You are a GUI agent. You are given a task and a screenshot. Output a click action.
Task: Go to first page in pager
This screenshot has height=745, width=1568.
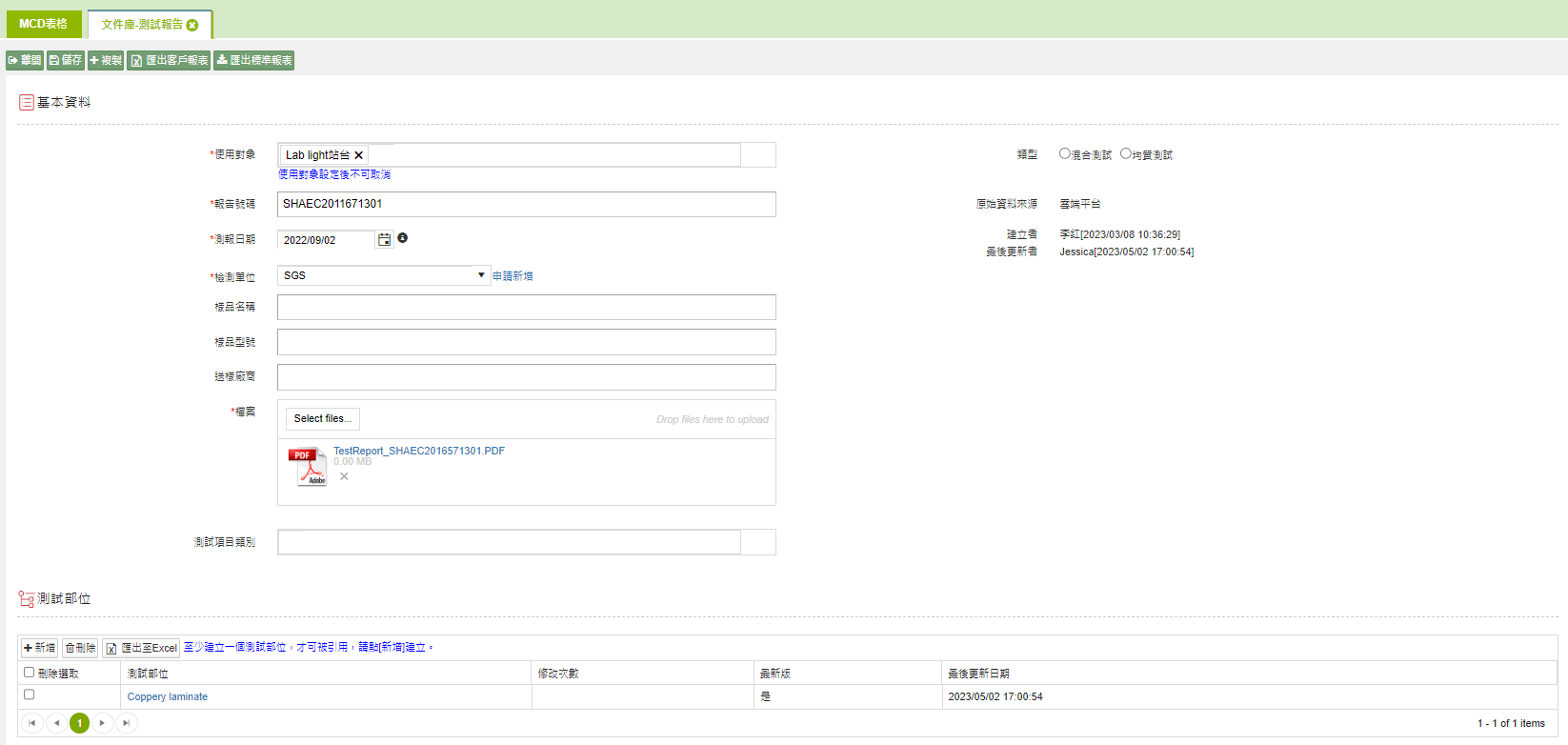[x=32, y=723]
